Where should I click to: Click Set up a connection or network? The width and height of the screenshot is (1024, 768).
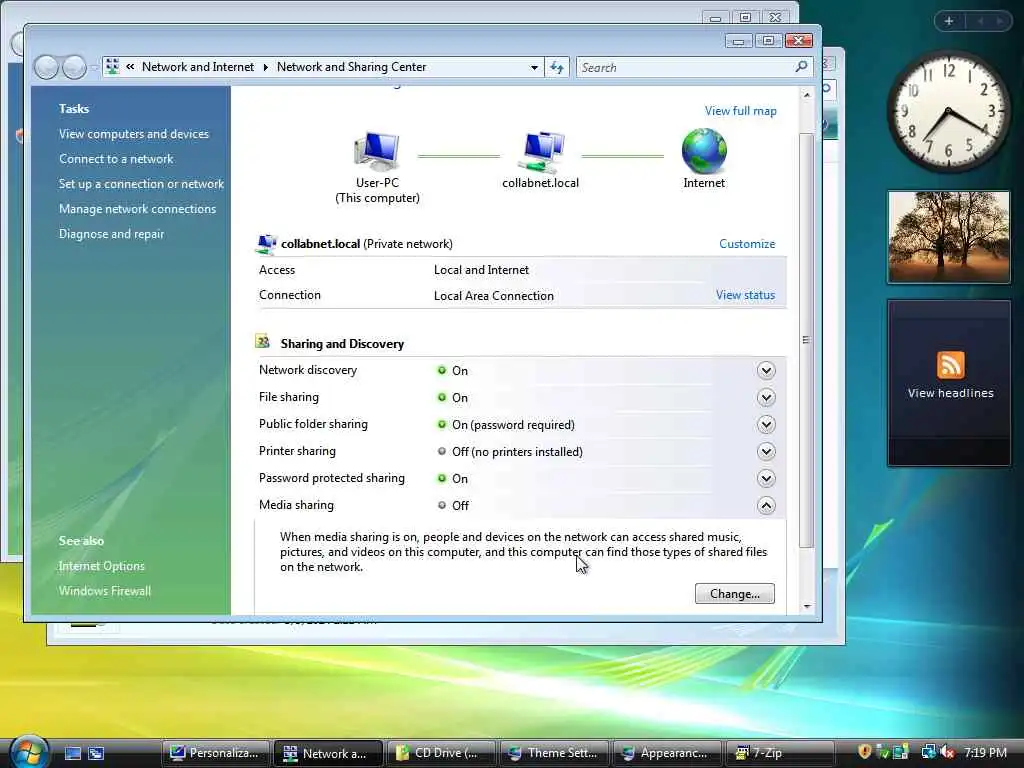[141, 184]
